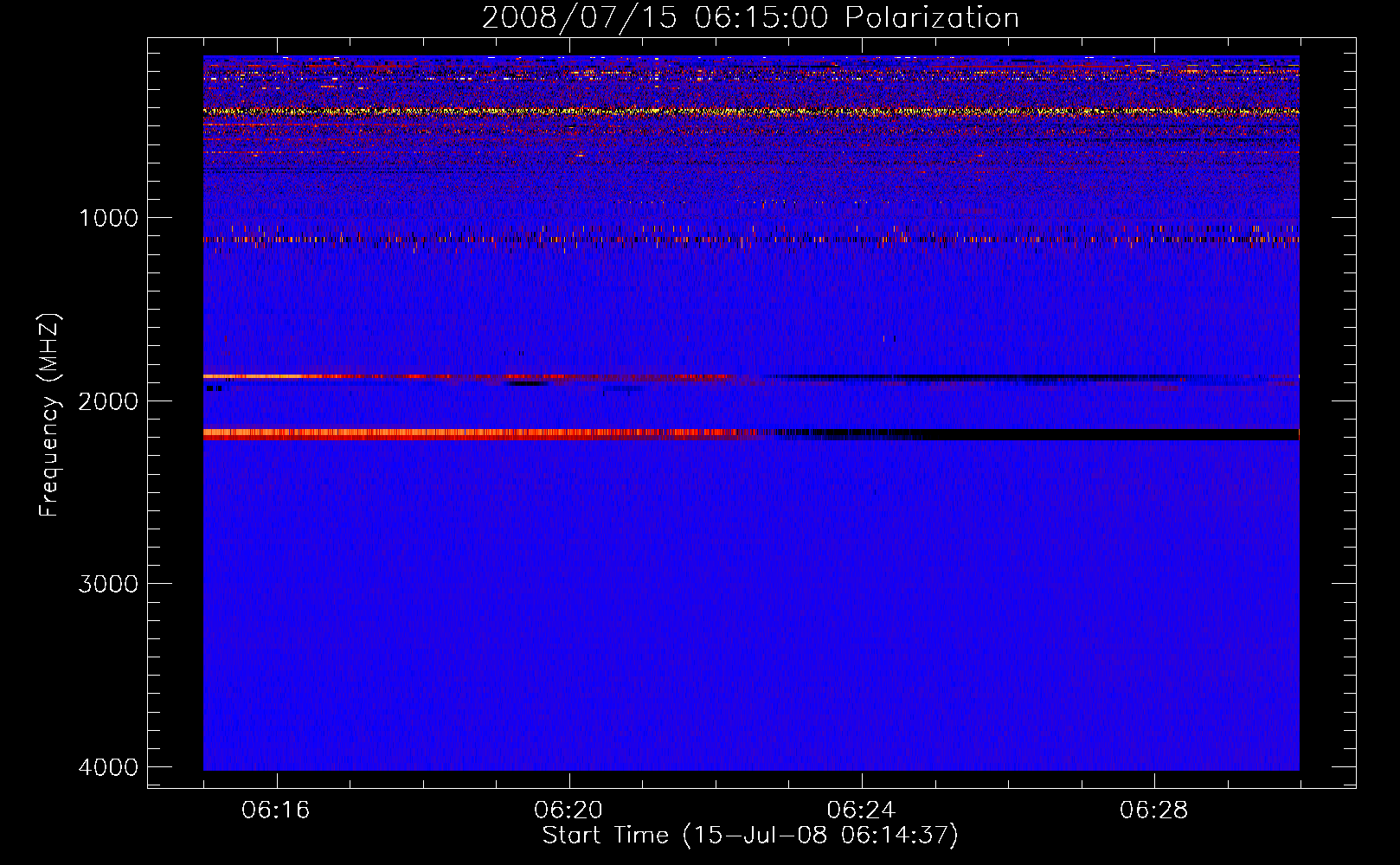Click the 06:28 time tick label
The image size is (1400, 865).
(x=1153, y=811)
